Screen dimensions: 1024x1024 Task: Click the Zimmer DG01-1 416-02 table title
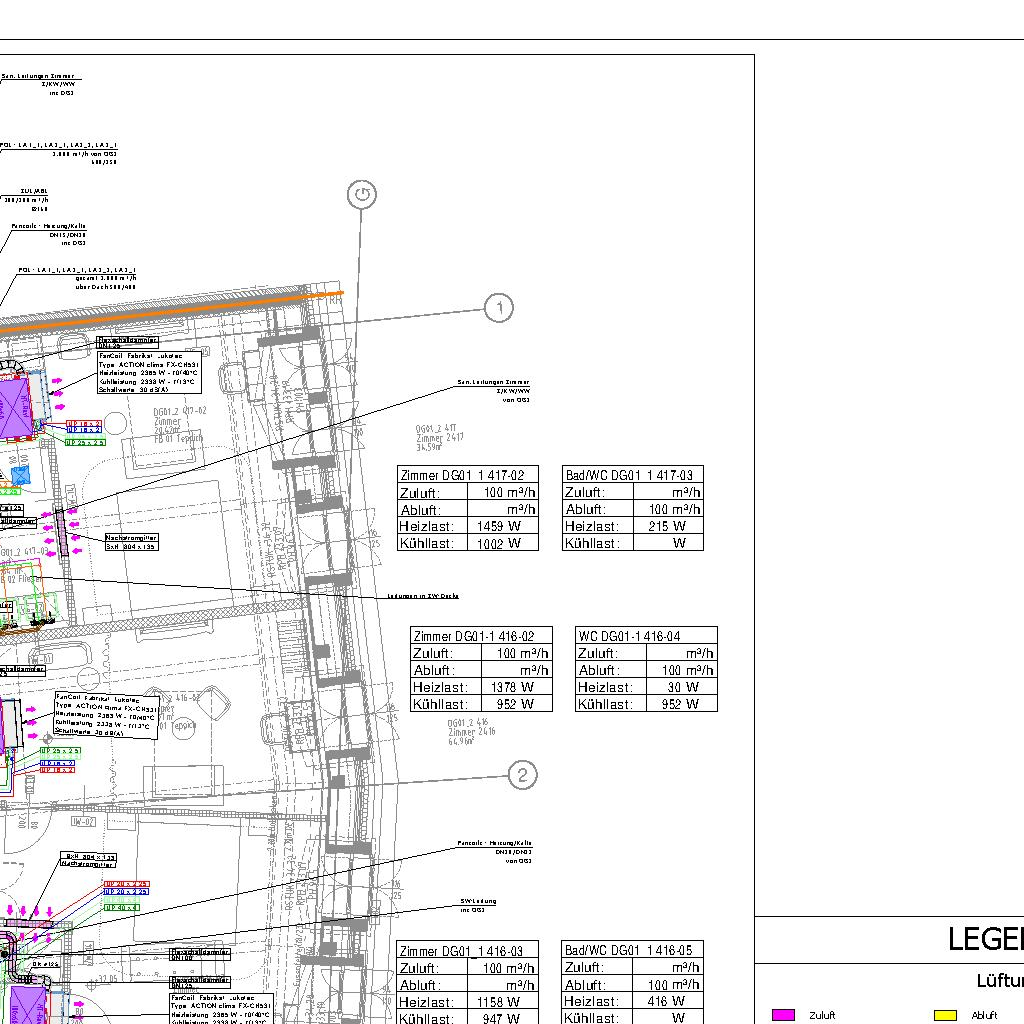(481, 636)
